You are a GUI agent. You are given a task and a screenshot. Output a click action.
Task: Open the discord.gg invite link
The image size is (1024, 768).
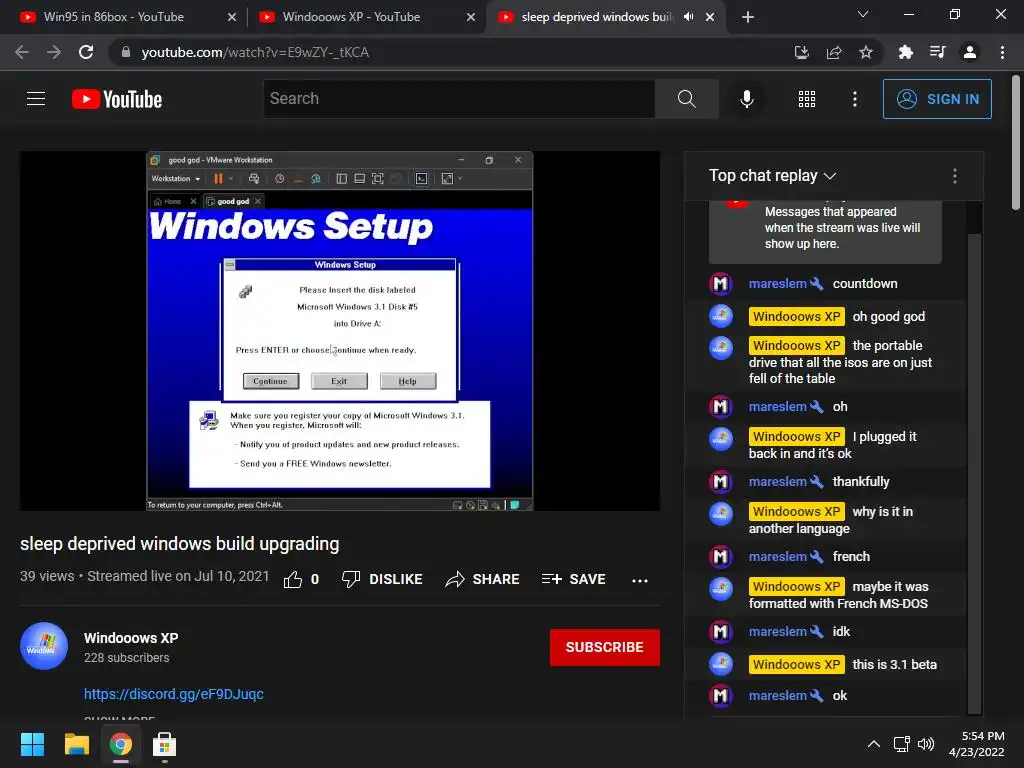(x=174, y=694)
